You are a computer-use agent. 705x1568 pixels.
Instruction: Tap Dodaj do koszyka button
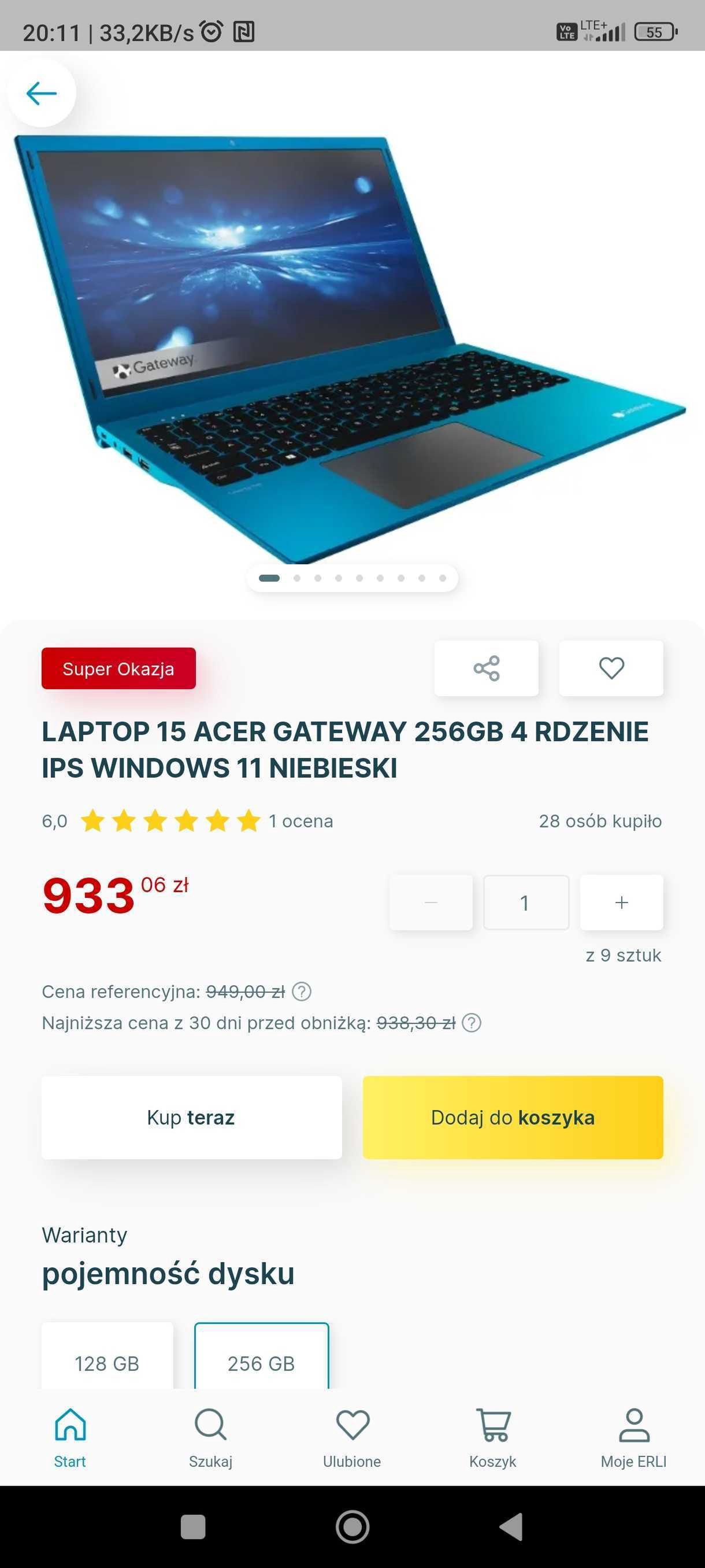513,1117
